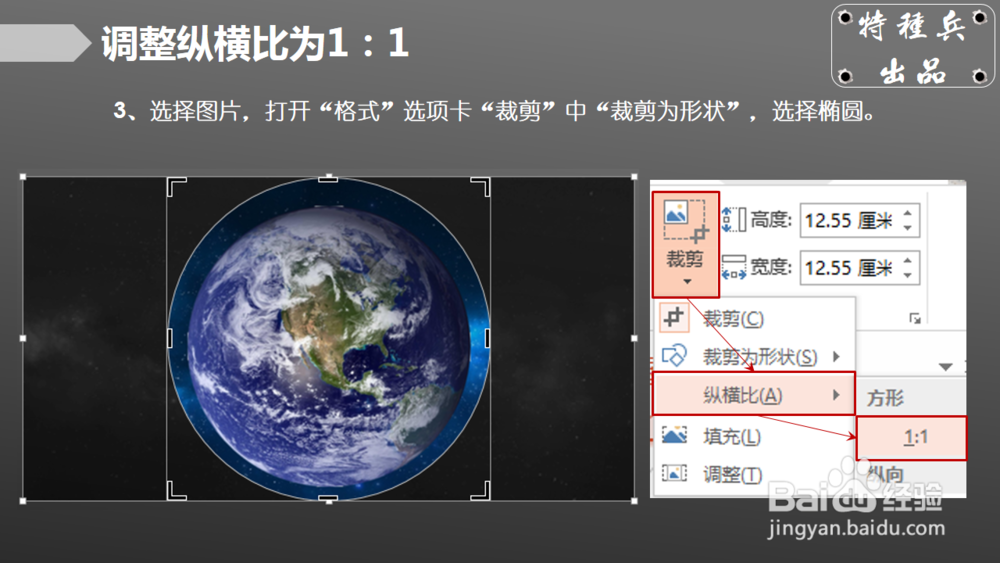The height and width of the screenshot is (563, 1000).
Task: Grab the top-right corner crop handle
Action: coord(482,186)
